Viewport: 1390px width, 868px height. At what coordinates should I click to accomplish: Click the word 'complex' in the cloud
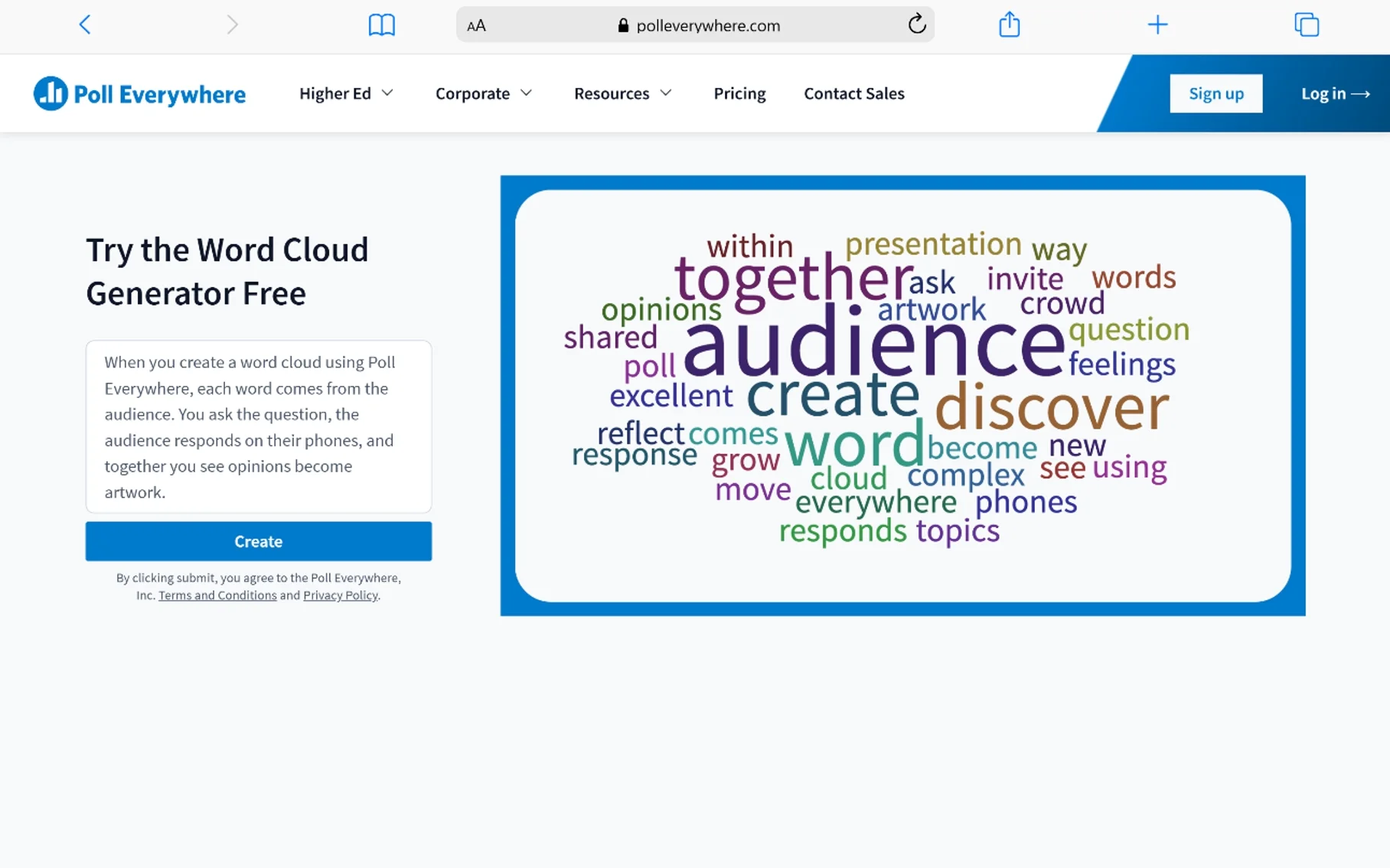click(x=965, y=475)
